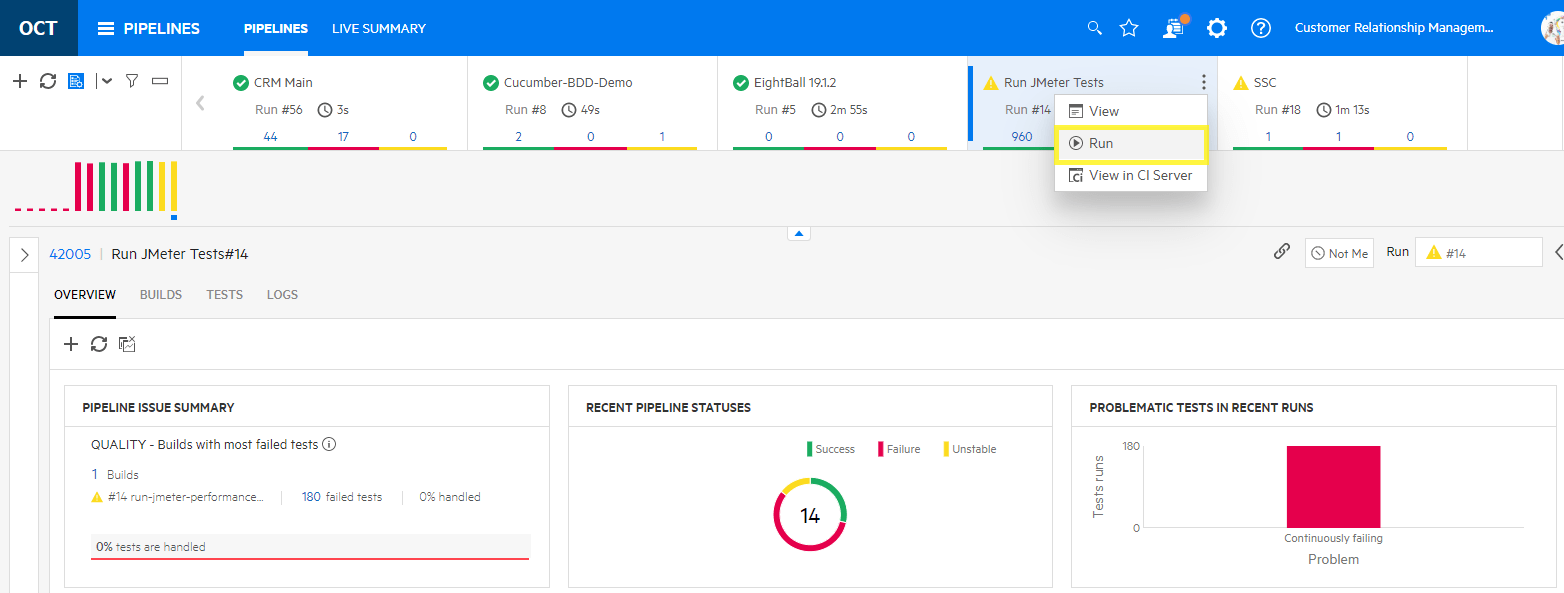Viewport: 1564px width, 593px height.
Task: Open the help question mark icon
Action: (x=1260, y=28)
